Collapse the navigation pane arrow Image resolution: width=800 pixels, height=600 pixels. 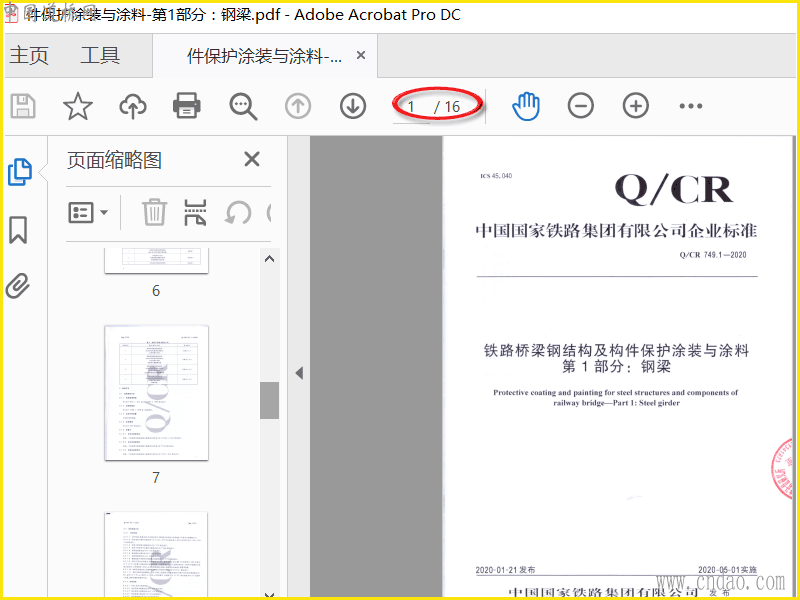point(299,373)
